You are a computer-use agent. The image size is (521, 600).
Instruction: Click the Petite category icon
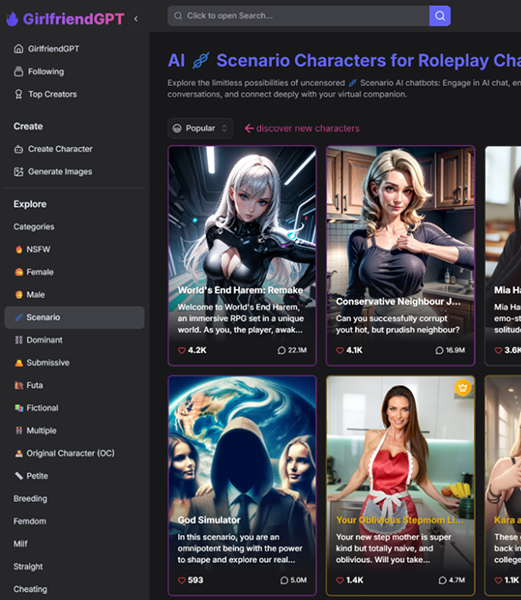coord(19,476)
